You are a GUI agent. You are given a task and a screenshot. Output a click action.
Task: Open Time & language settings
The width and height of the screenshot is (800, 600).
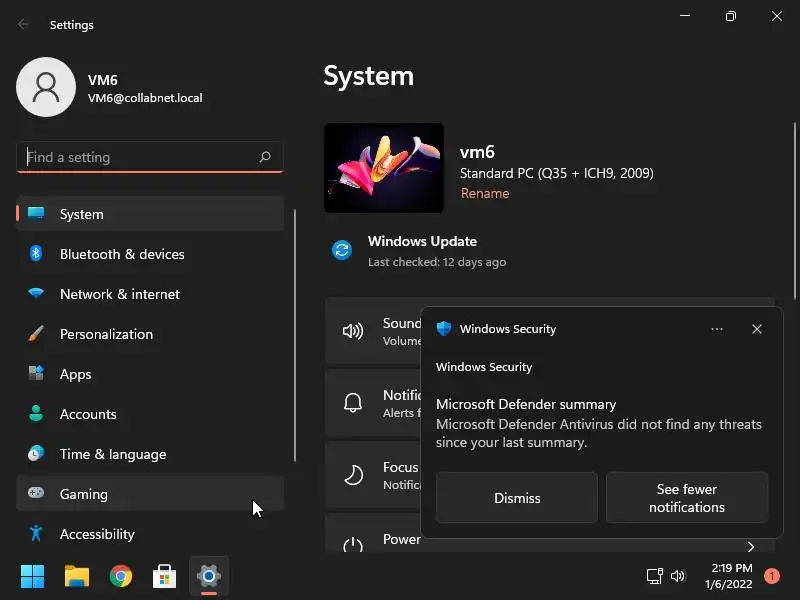(x=150, y=454)
